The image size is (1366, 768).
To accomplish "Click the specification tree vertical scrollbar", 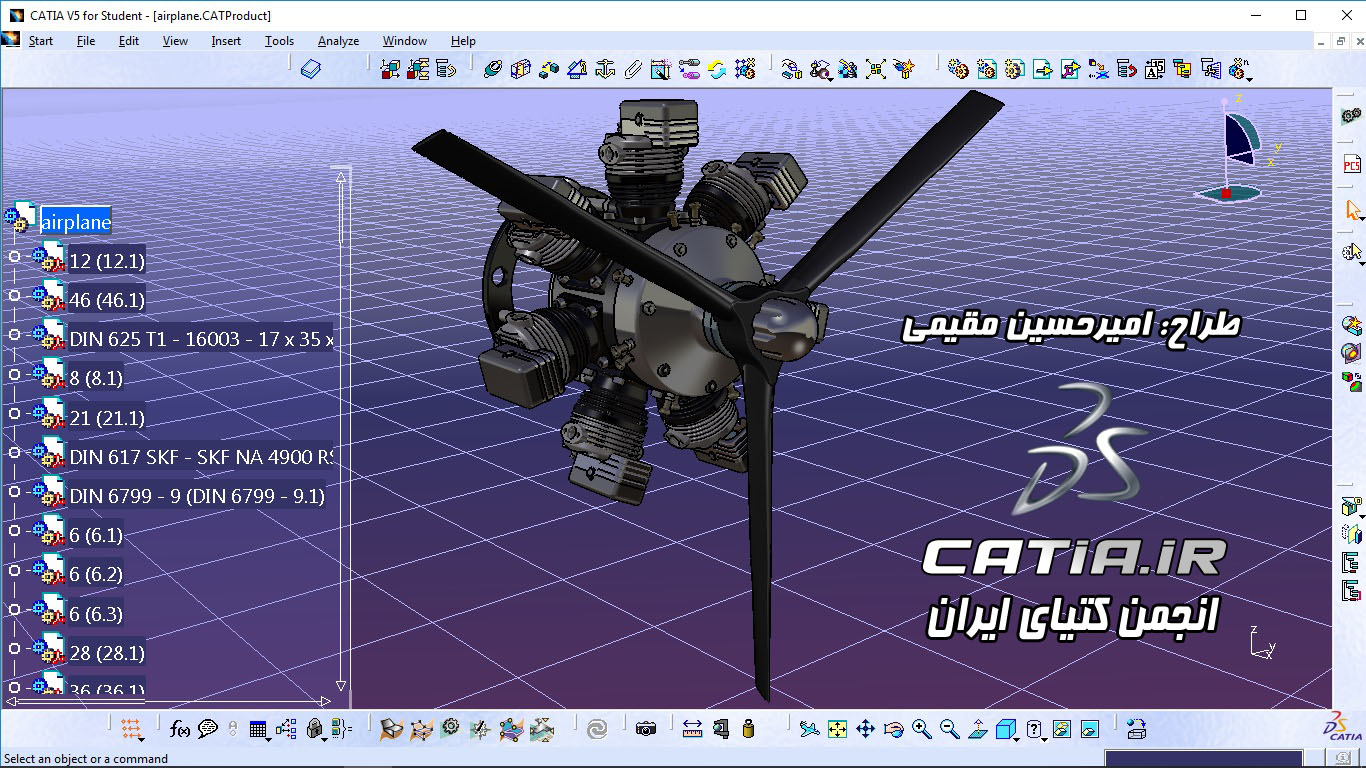I will coord(341,430).
